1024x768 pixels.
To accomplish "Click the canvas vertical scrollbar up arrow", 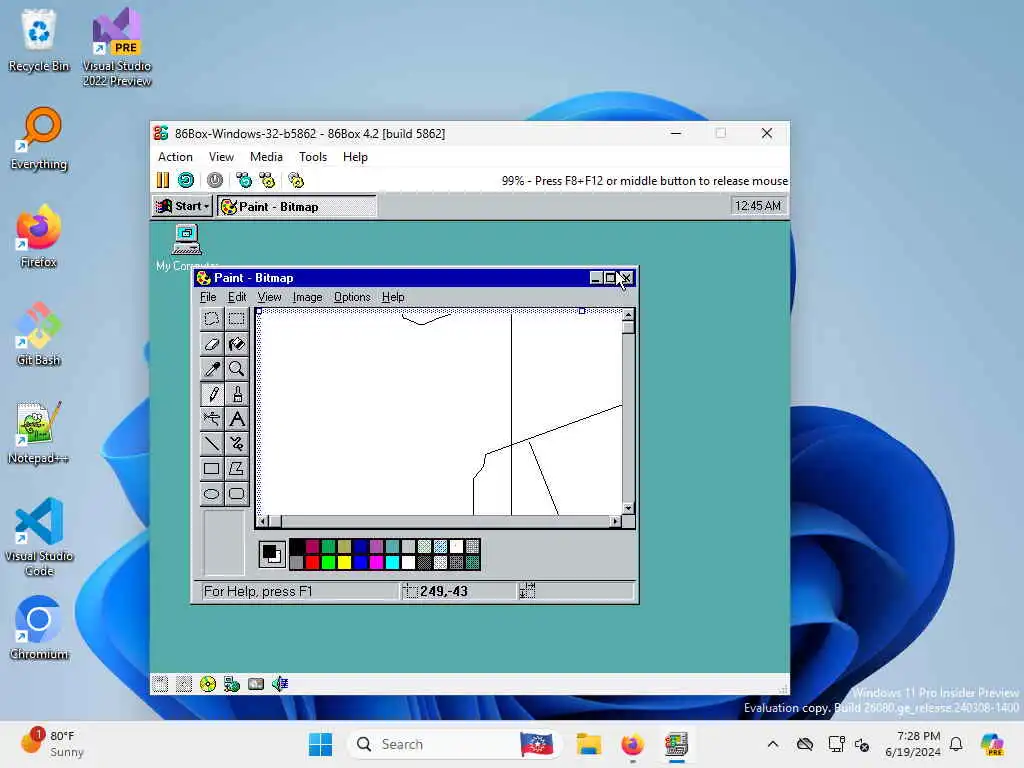I will coord(628,315).
